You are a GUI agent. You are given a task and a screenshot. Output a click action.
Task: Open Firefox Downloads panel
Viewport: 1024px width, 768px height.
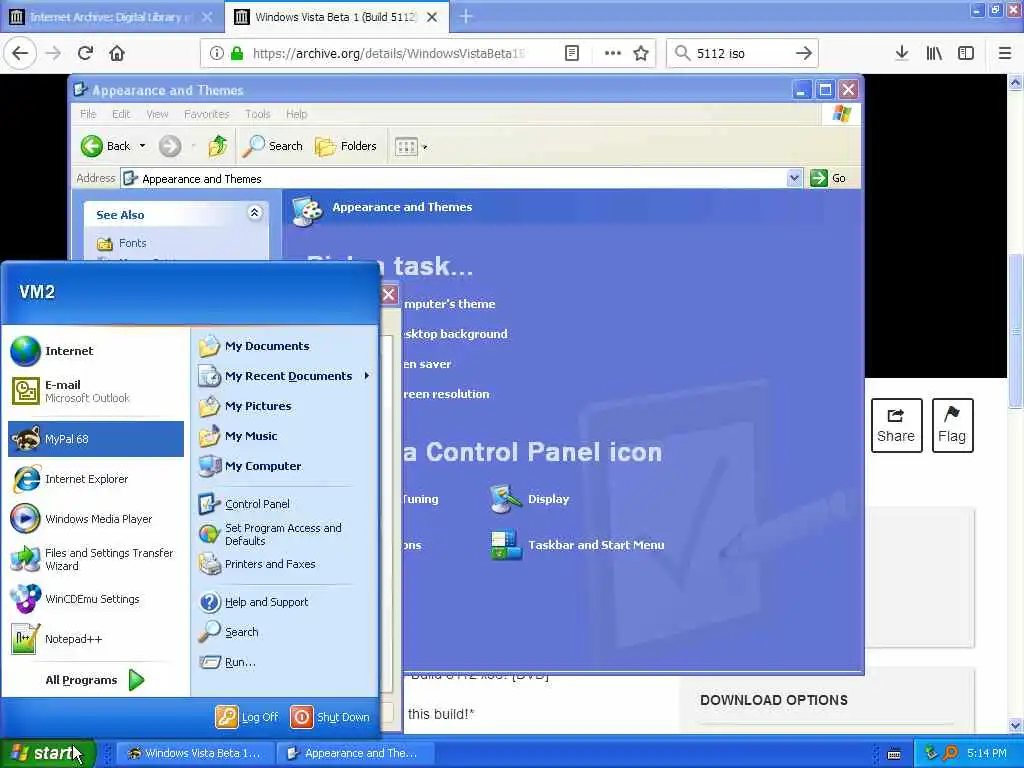tap(902, 54)
